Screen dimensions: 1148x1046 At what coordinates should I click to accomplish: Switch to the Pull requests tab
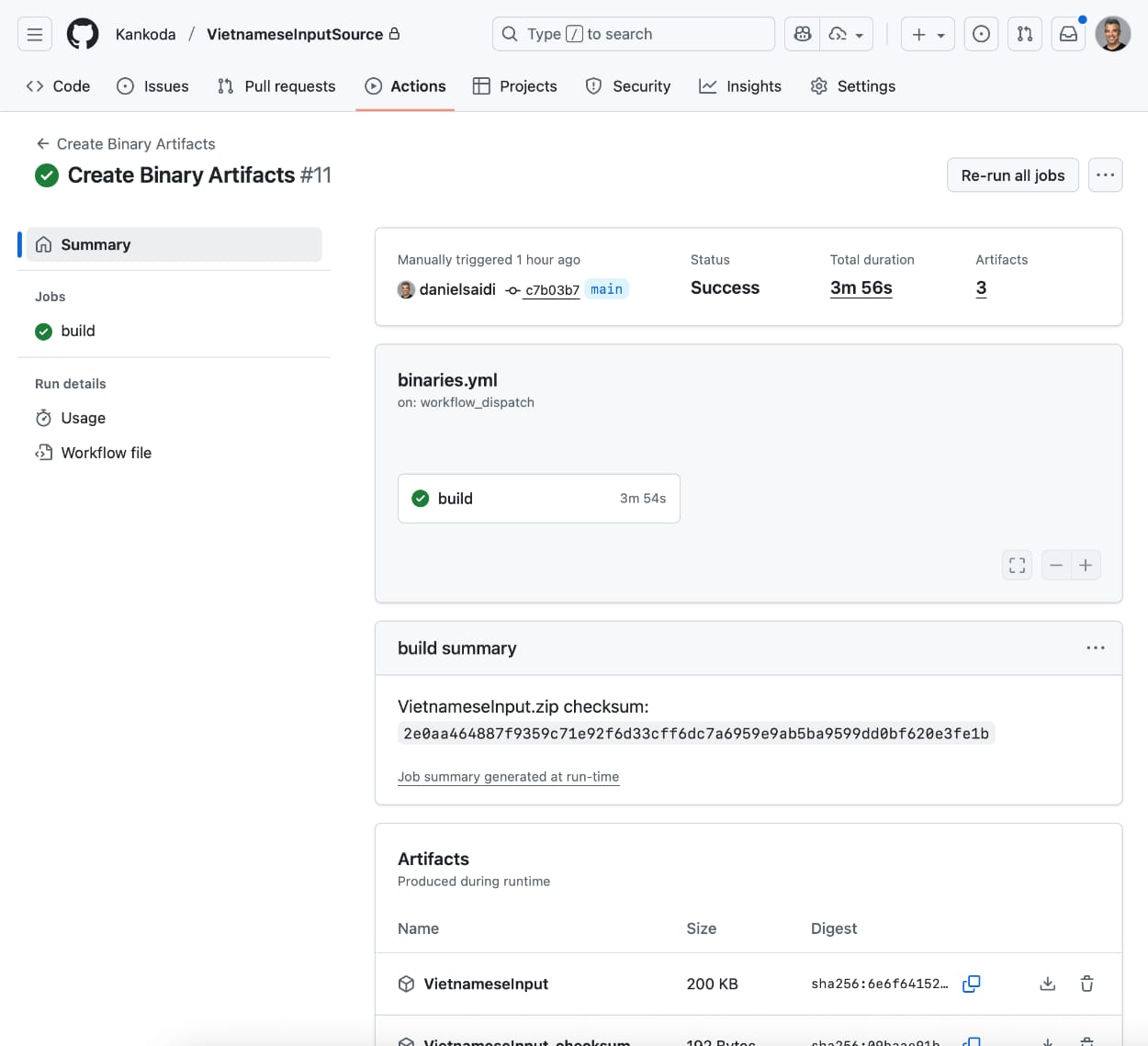tap(276, 85)
